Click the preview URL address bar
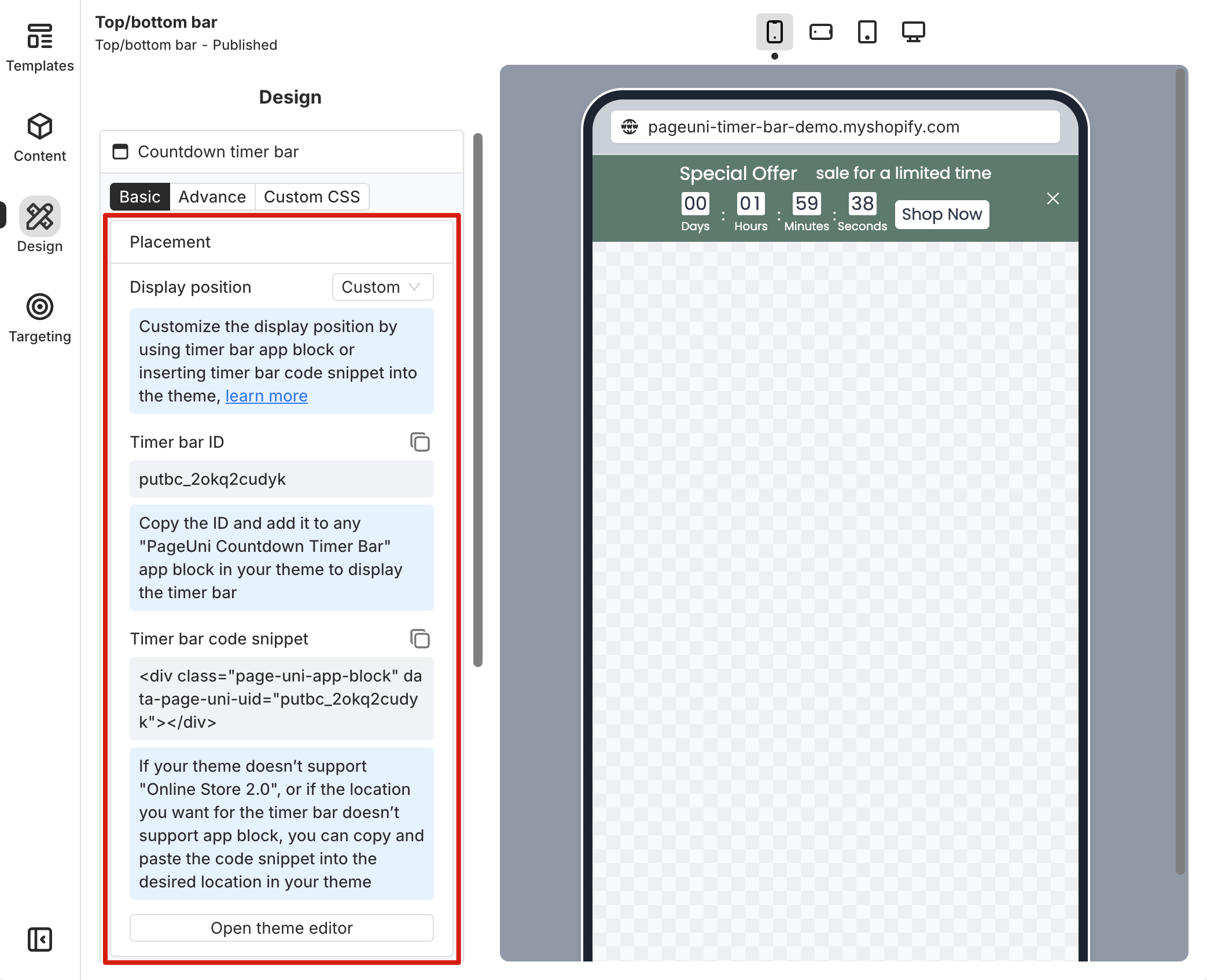1207x980 pixels. click(x=836, y=127)
